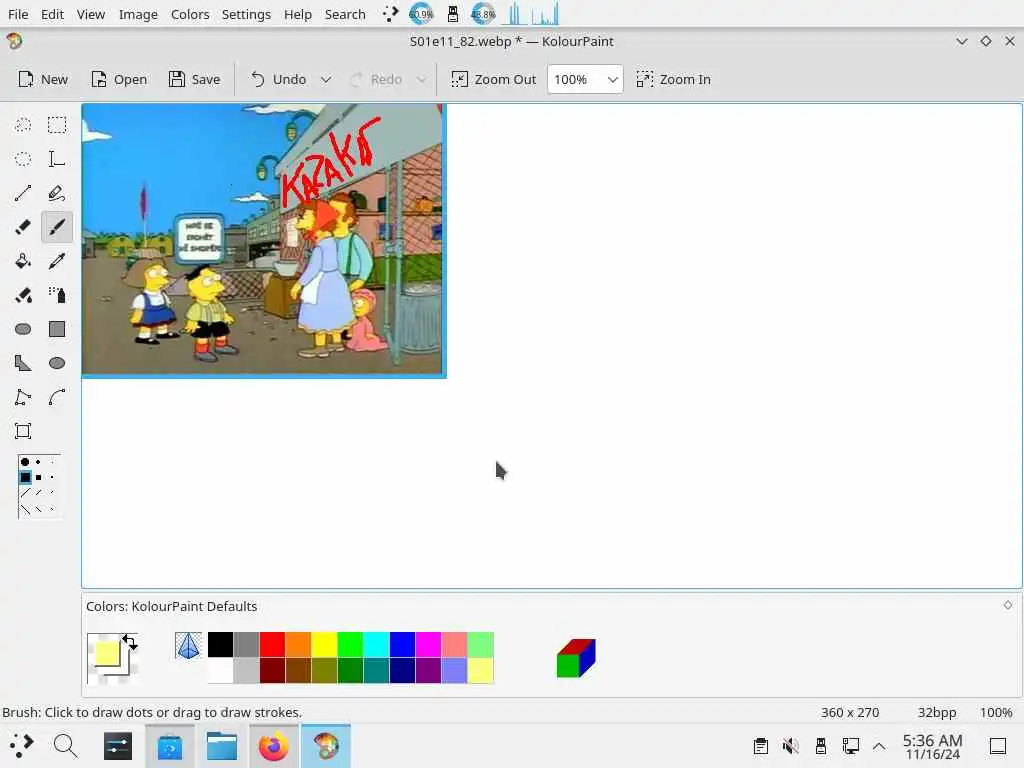
Task: Swap foreground and background colors arrow
Action: 130,642
